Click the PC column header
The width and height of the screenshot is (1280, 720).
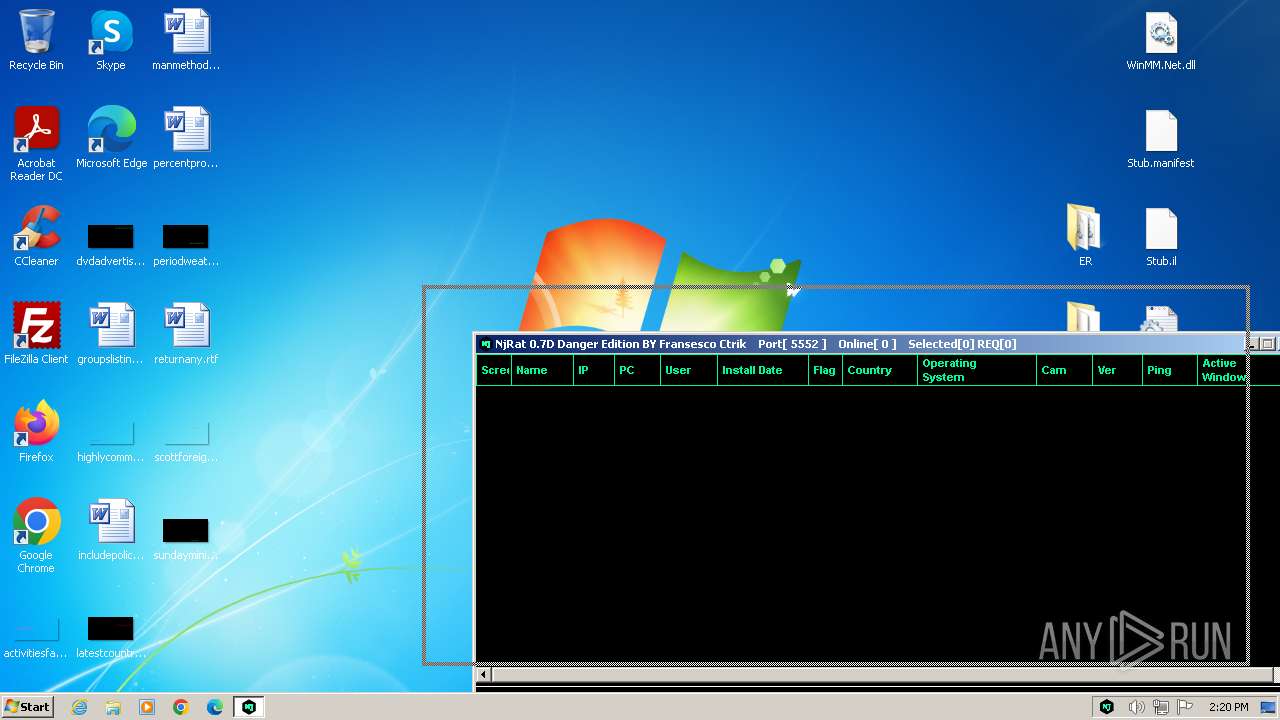click(x=637, y=370)
